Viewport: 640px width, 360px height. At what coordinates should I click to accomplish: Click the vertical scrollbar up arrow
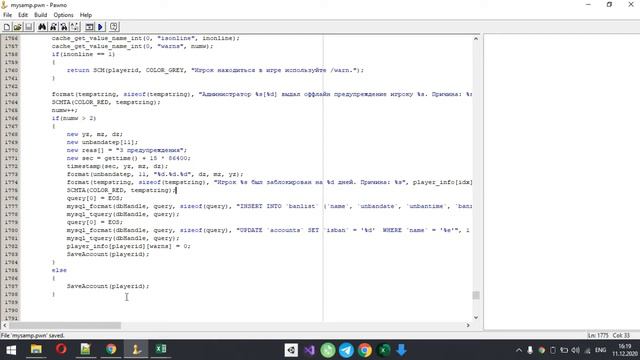point(476,38)
